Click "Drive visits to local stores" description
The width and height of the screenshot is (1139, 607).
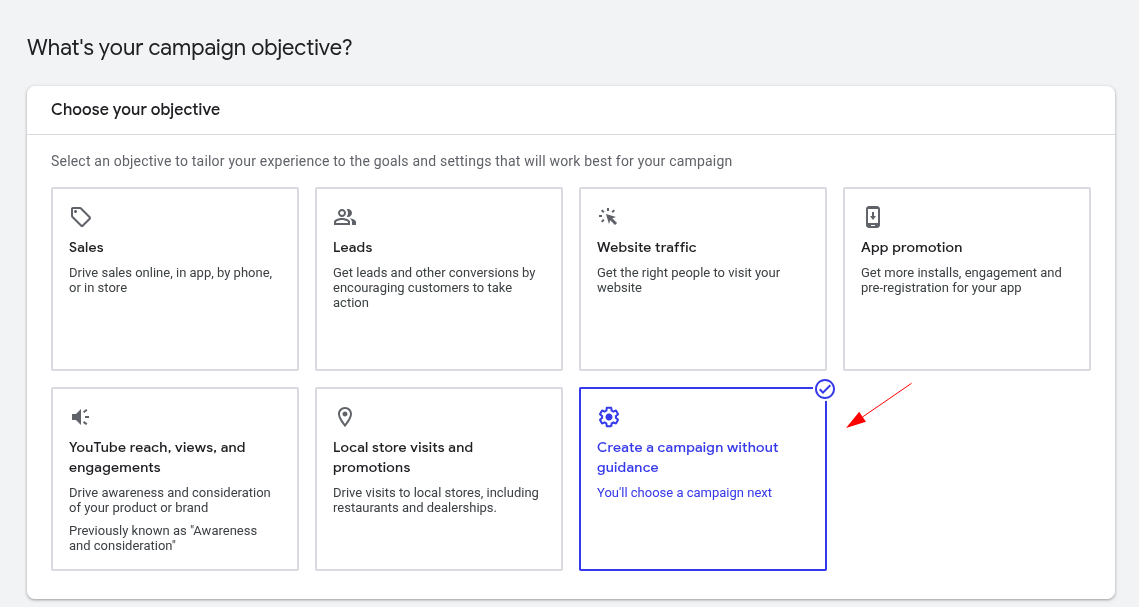436,500
